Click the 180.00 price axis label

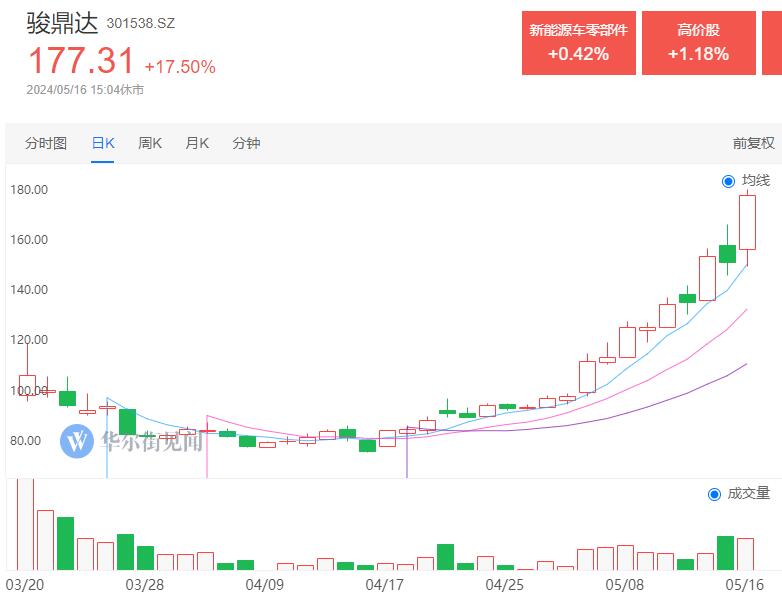[x=29, y=190]
